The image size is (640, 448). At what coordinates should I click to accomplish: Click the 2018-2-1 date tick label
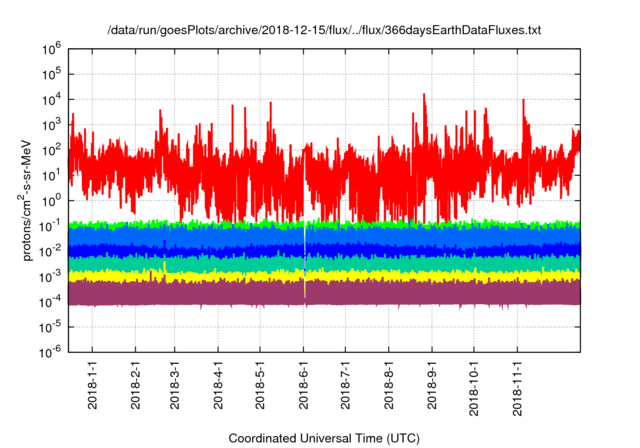(x=136, y=386)
